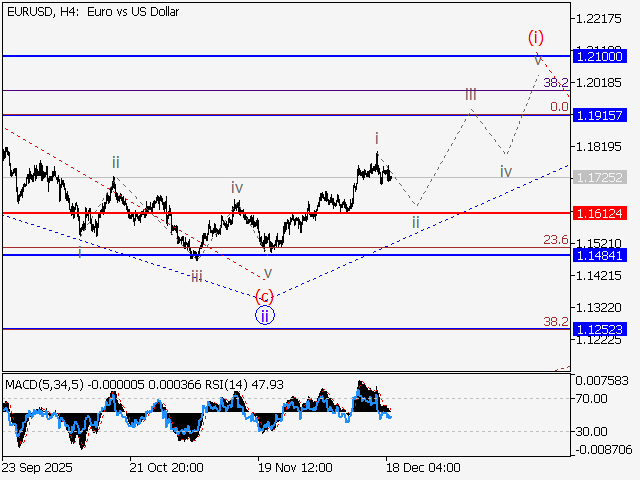Select the 1.12523 blue price level label
The height and width of the screenshot is (480, 640).
click(600, 328)
